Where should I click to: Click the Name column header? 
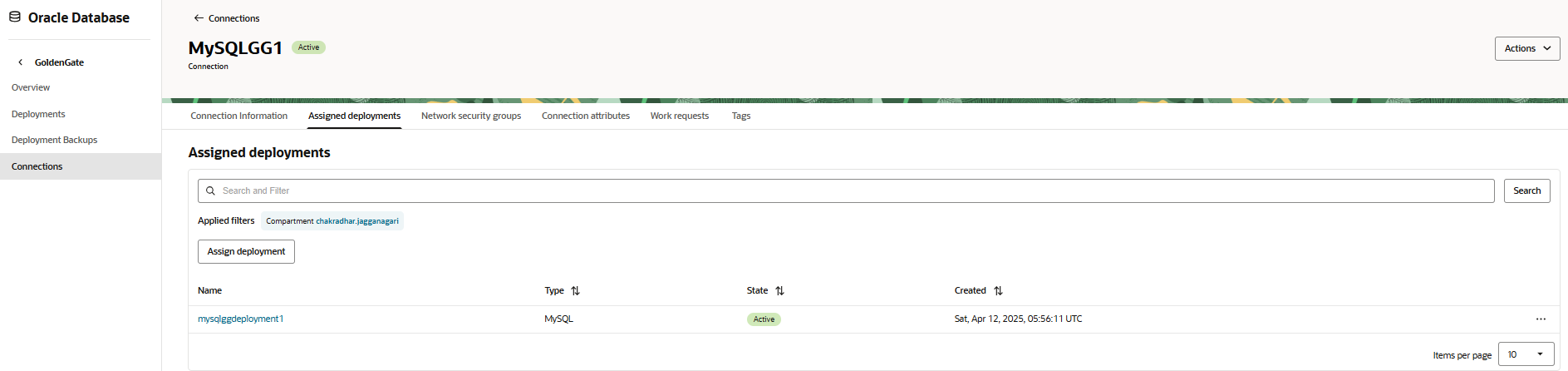[x=209, y=291]
